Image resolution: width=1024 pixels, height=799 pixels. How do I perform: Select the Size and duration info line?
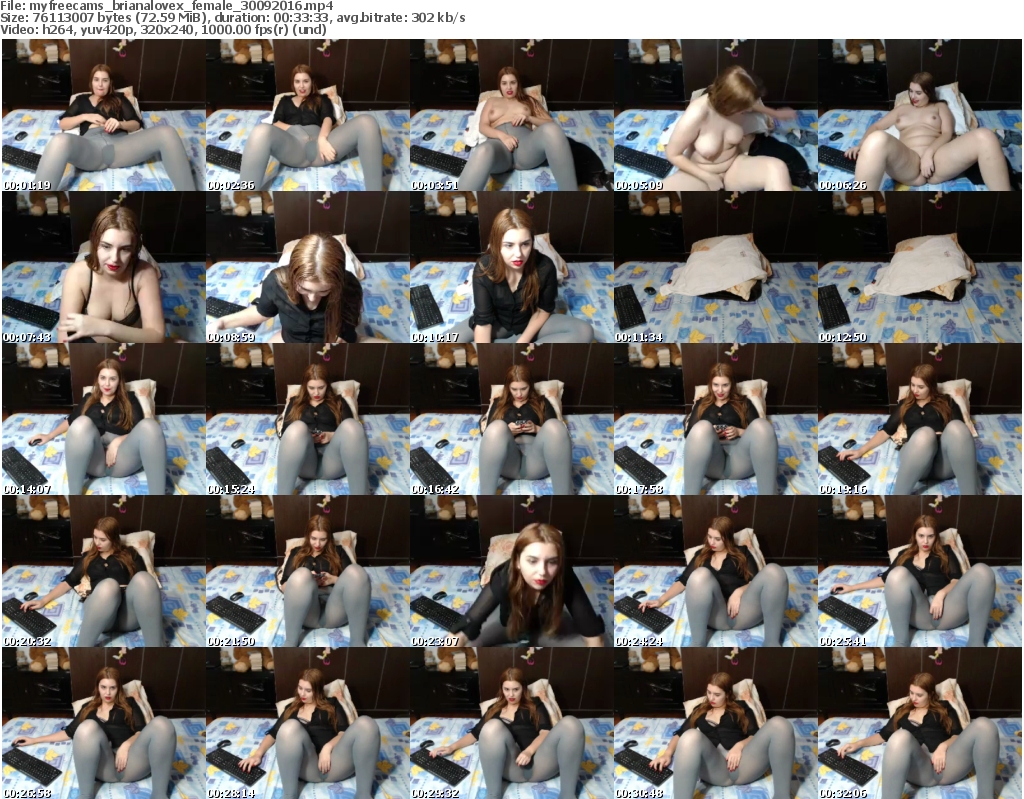(232, 18)
